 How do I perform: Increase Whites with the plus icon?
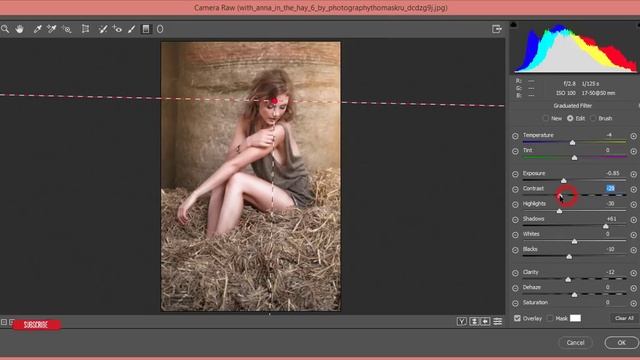(633, 235)
